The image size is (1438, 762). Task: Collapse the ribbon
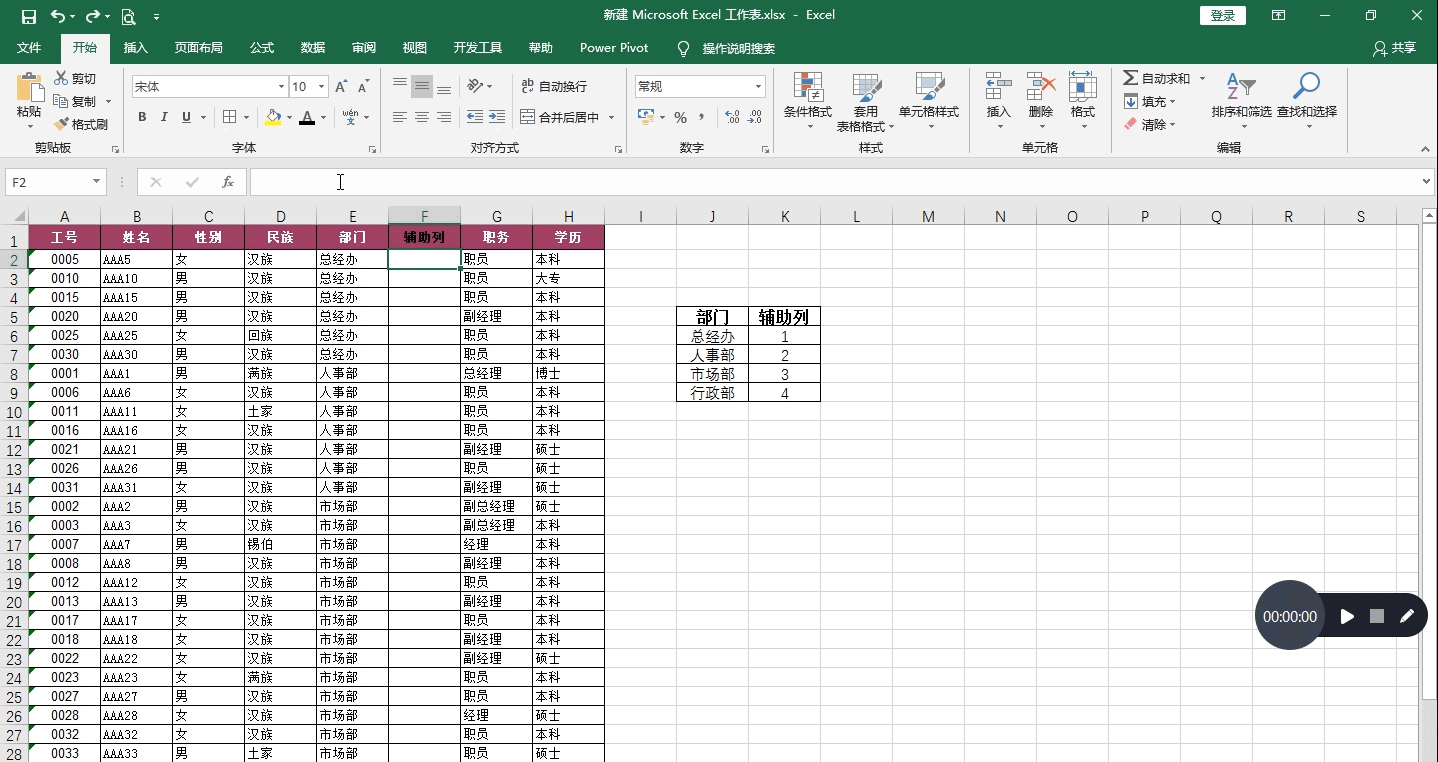pos(1426,149)
